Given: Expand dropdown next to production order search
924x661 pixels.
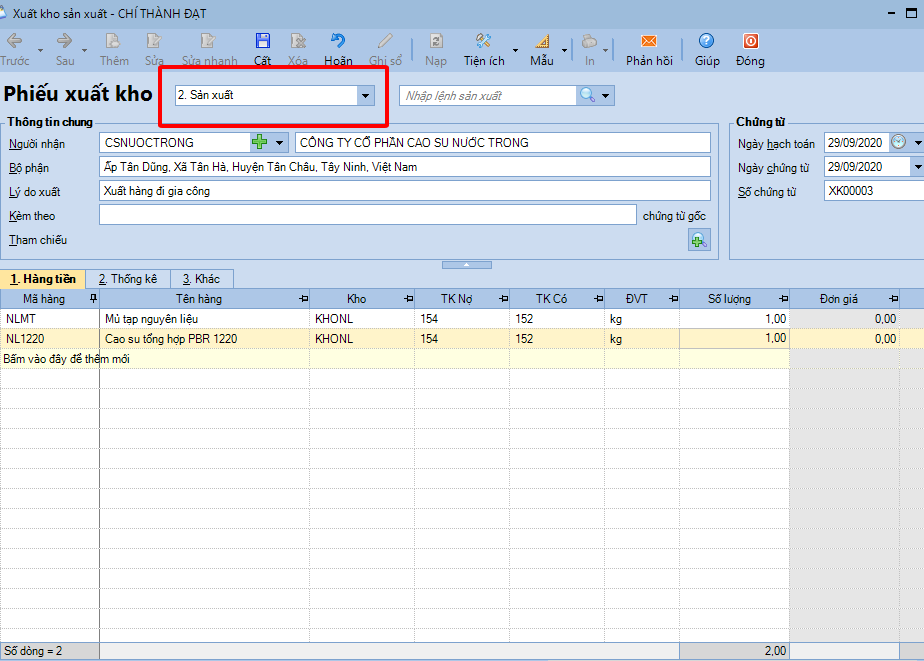Looking at the screenshot, I should point(605,95).
